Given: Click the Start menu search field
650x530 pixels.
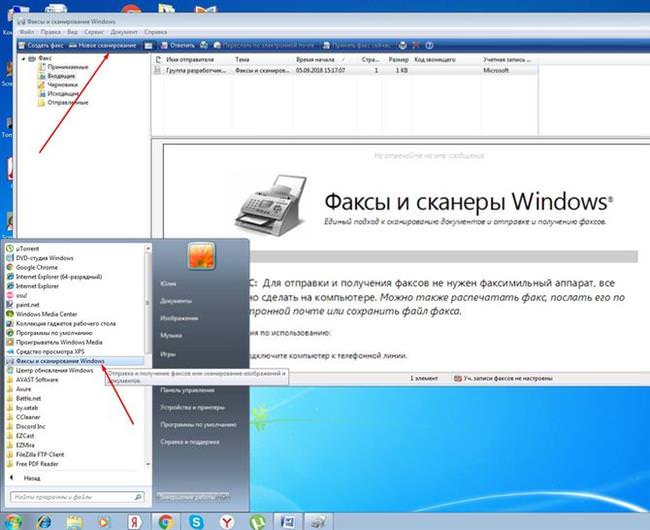Looking at the screenshot, I should 77,497.
